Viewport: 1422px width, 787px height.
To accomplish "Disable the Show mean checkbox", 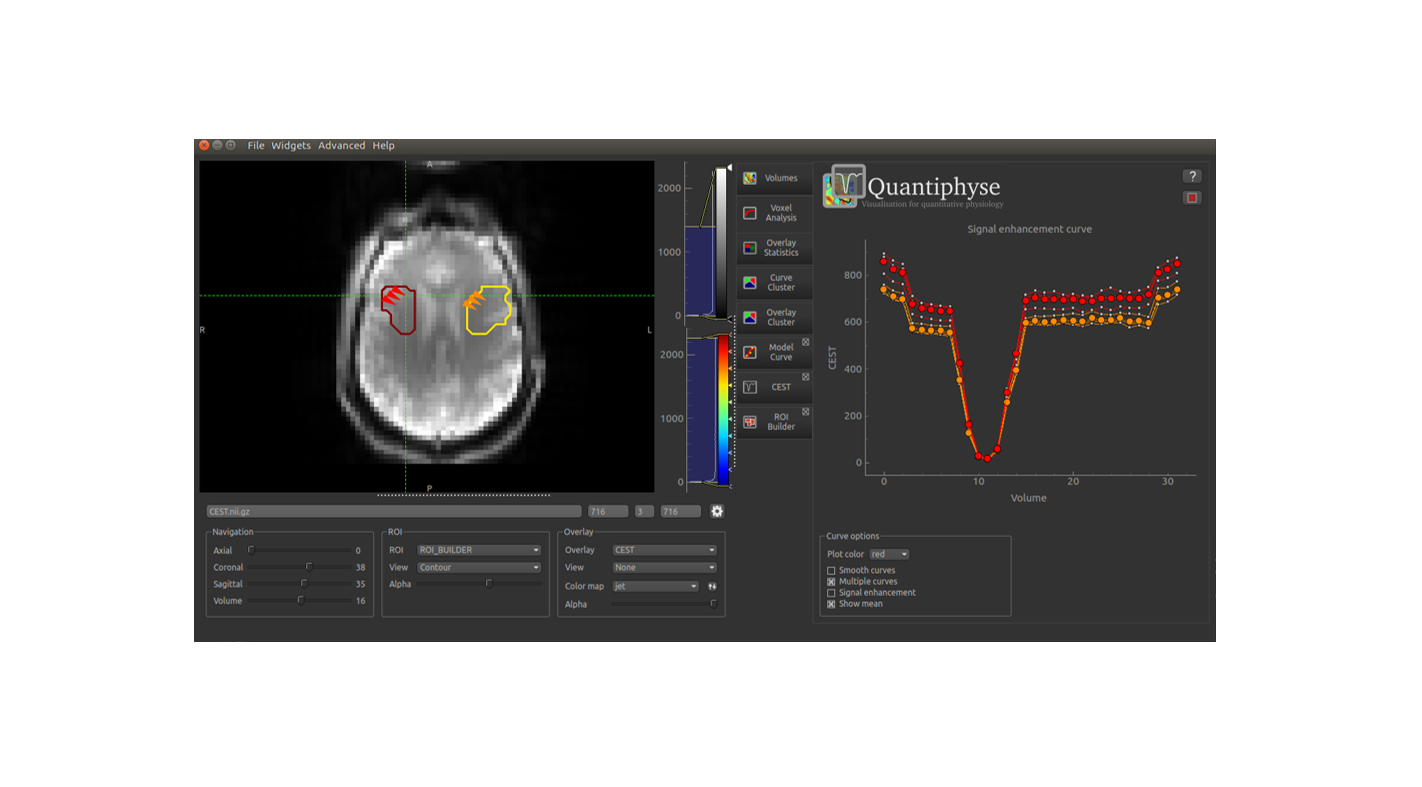I will tap(831, 604).
